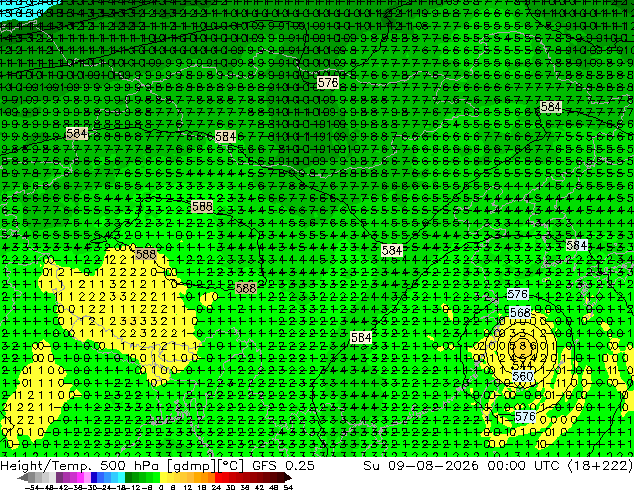
Task: Click the yellow swatch in the temperature legend
Action: coord(163,477)
